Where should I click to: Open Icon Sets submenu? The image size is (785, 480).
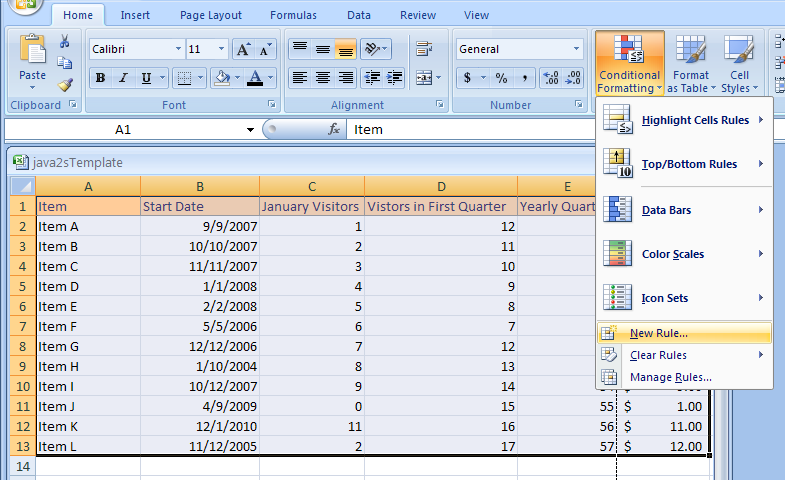684,298
